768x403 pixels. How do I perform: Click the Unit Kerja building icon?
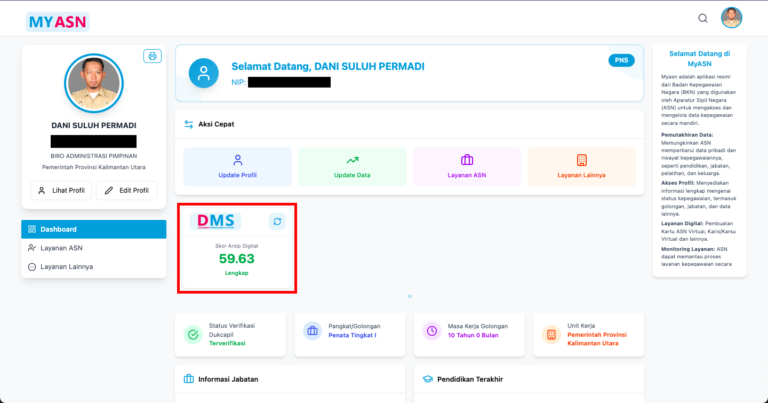pyautogui.click(x=551, y=334)
